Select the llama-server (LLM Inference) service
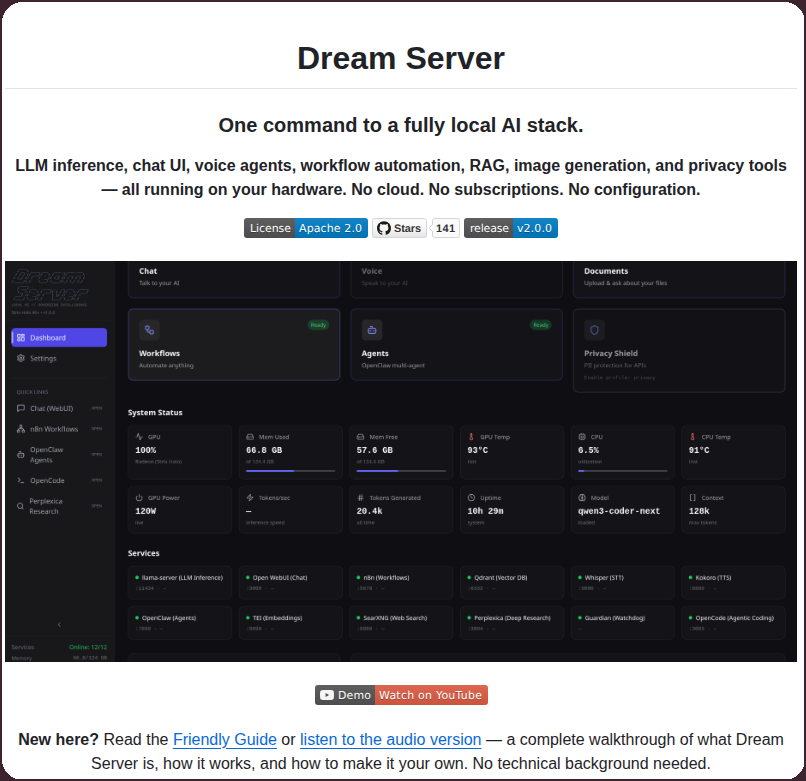Screen dimensions: 806x781 tap(180, 583)
